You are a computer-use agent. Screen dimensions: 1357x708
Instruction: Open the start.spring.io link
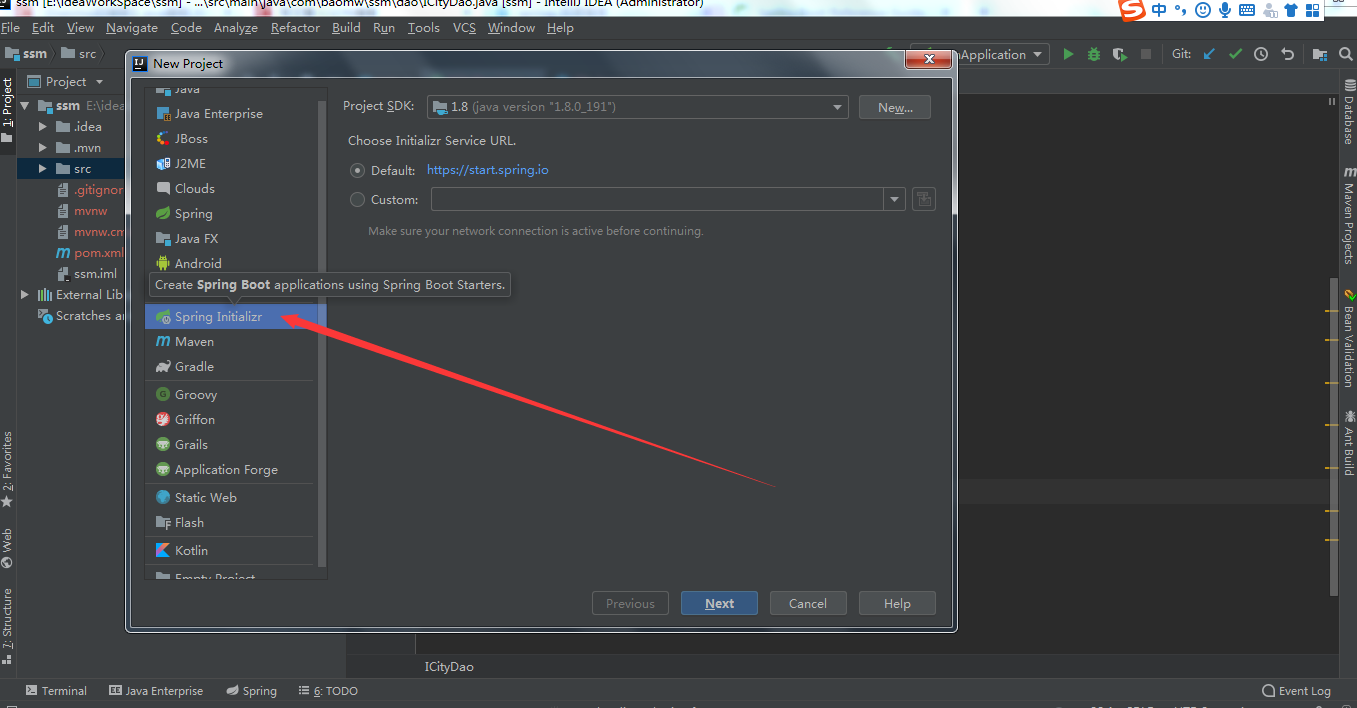point(487,170)
